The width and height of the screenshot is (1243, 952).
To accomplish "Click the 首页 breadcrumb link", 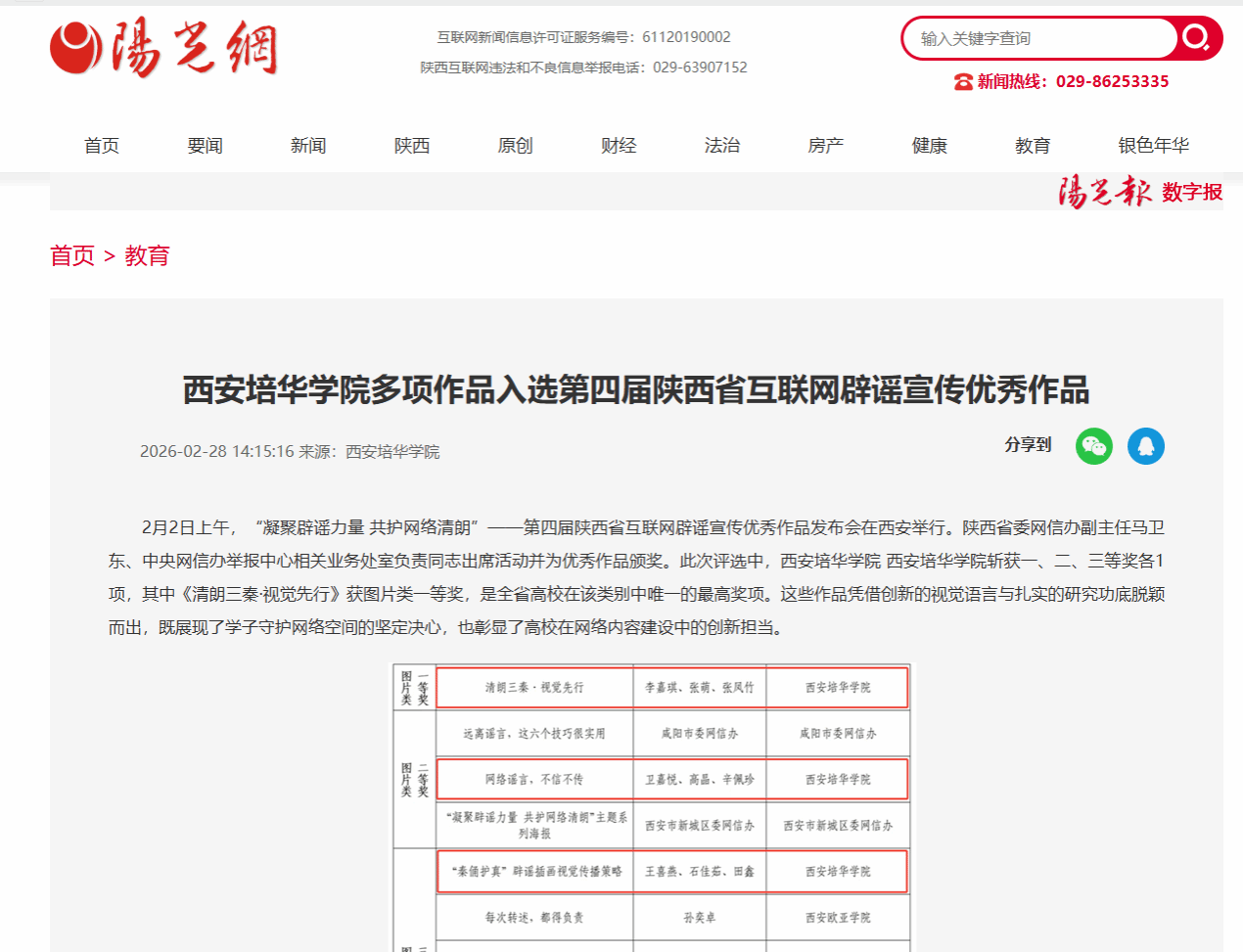I will (72, 256).
